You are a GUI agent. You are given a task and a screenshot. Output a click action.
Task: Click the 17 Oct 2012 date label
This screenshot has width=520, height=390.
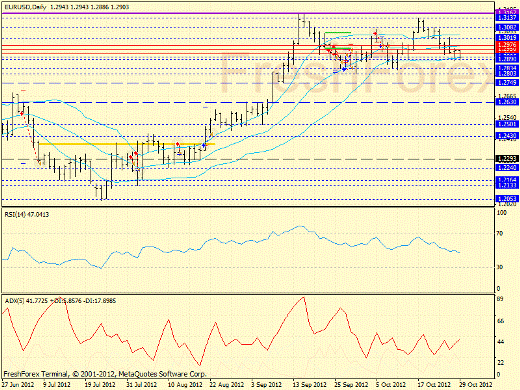point(434,385)
